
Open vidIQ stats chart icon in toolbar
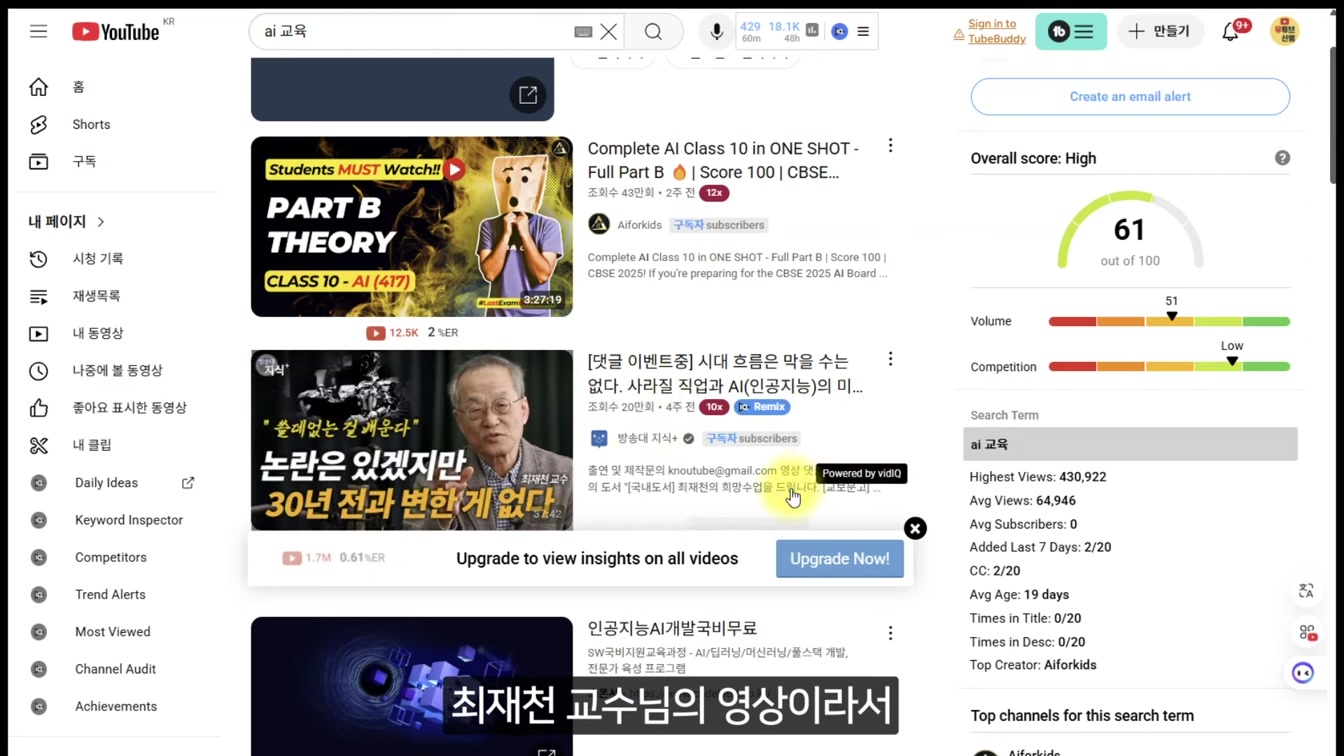click(x=812, y=31)
